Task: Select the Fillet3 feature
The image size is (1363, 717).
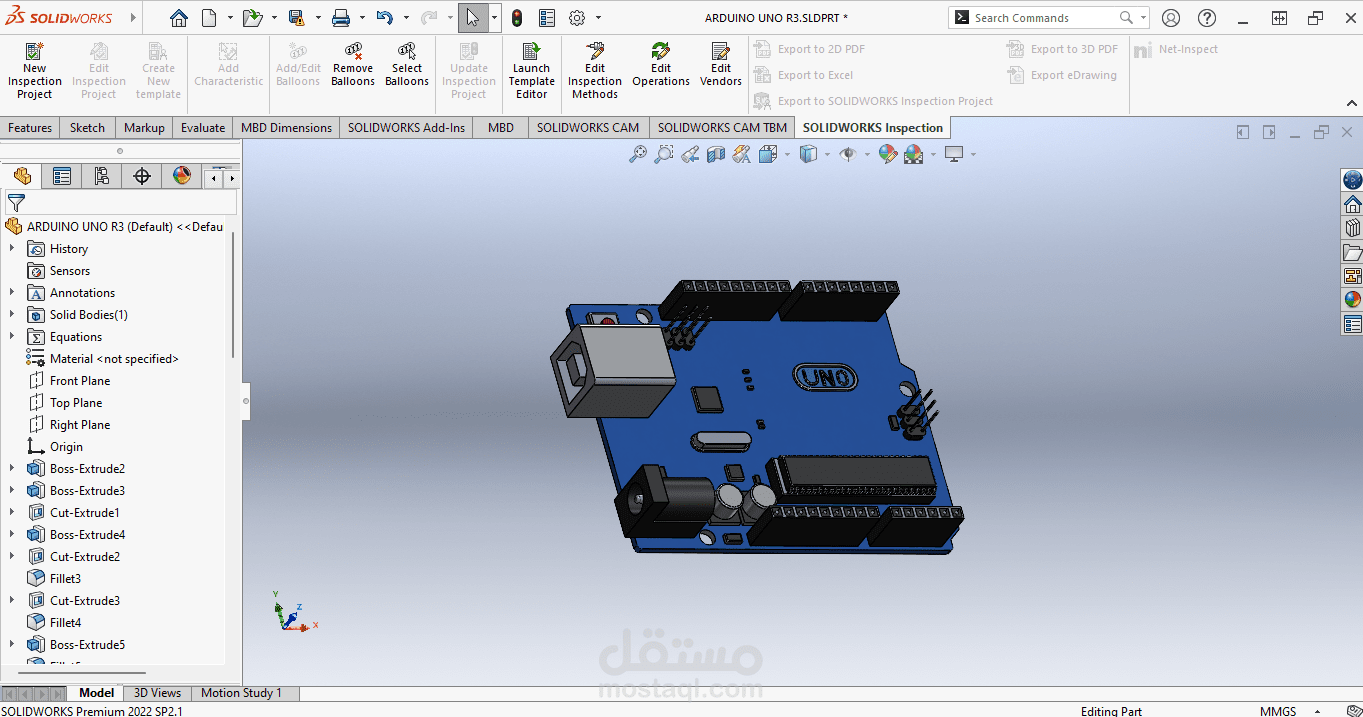Action: point(65,579)
